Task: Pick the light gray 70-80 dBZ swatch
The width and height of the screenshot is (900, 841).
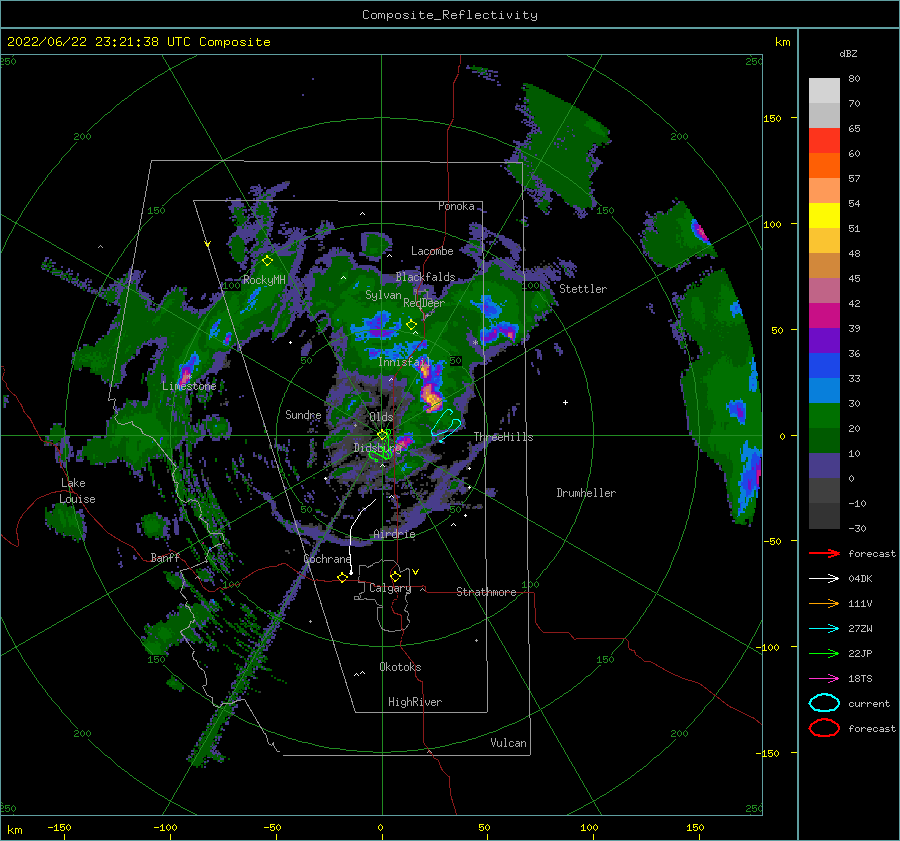Action: pos(824,91)
